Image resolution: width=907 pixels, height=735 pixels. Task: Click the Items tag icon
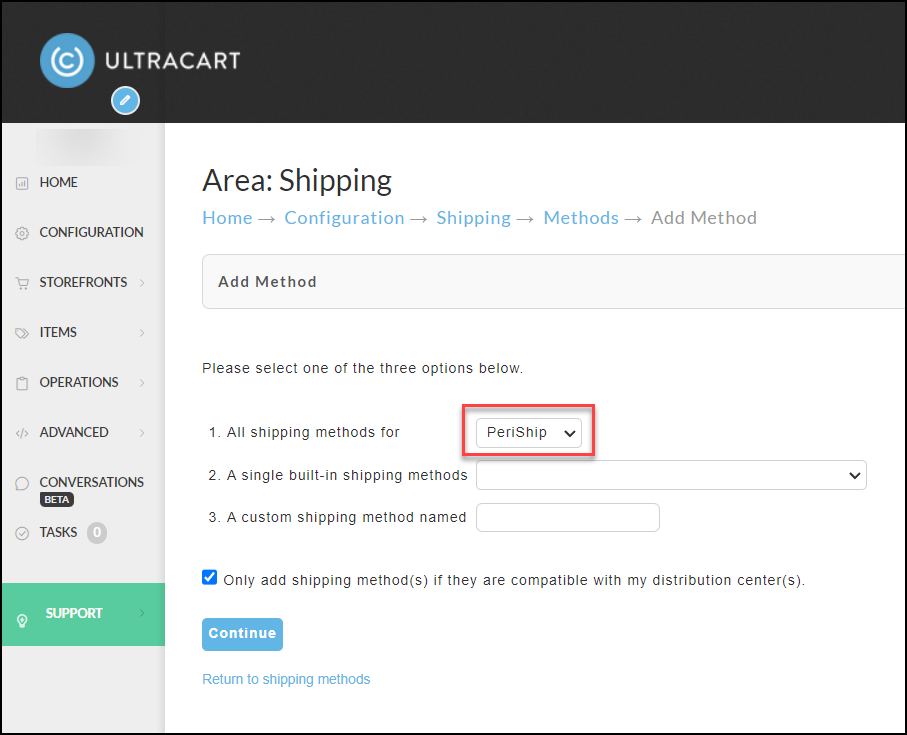click(22, 333)
